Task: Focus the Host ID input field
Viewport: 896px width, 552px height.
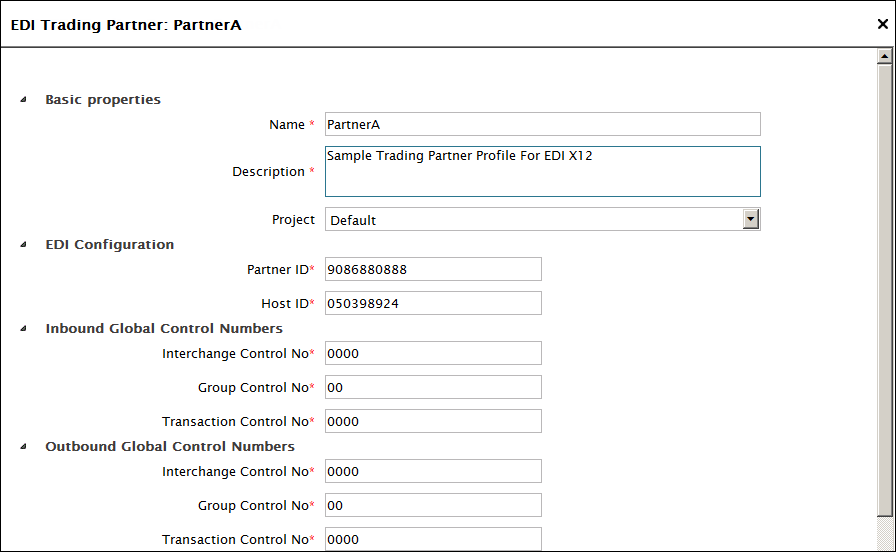Action: [x=433, y=304]
